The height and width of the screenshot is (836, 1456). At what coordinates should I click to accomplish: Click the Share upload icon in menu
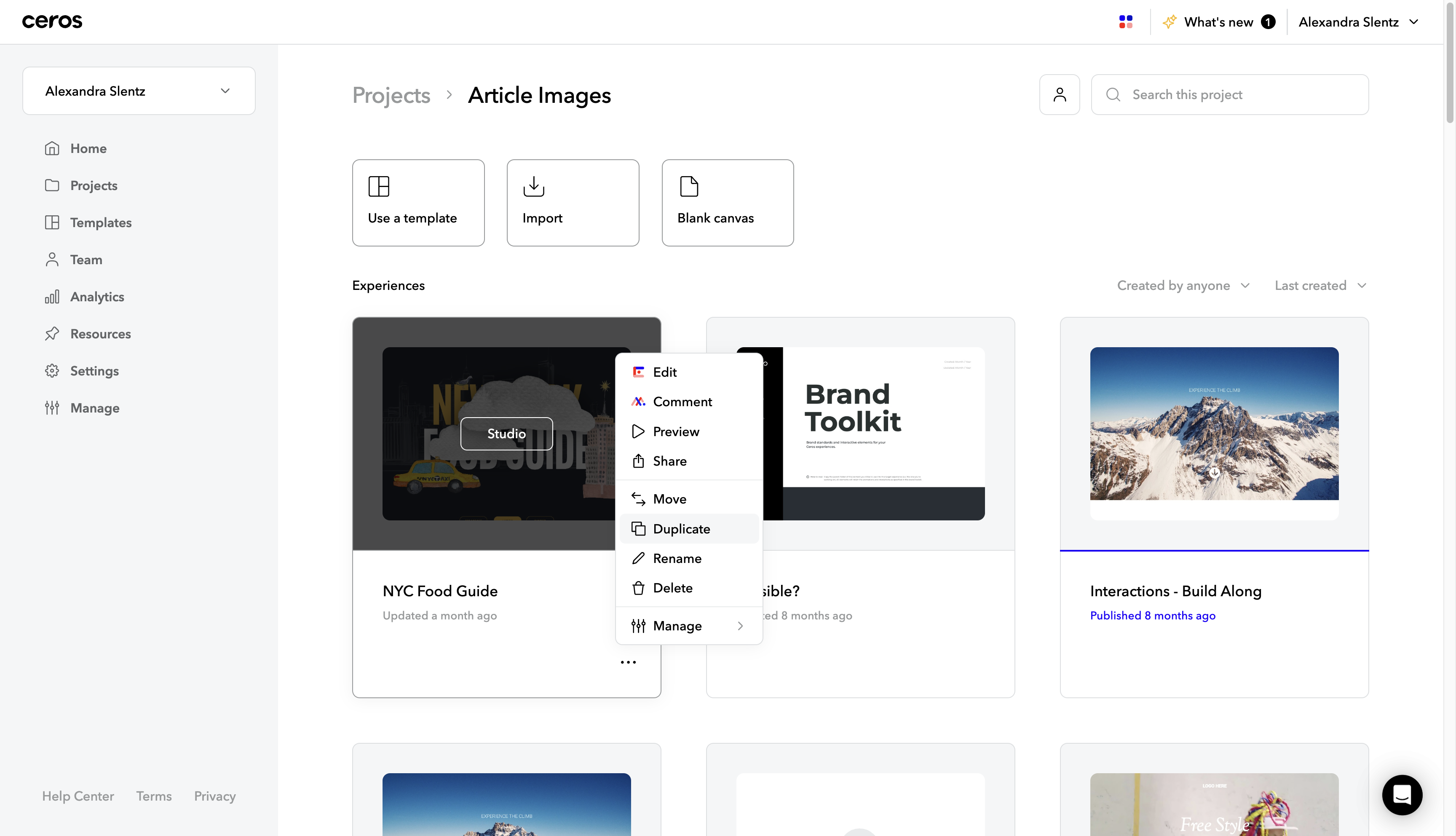click(x=638, y=461)
